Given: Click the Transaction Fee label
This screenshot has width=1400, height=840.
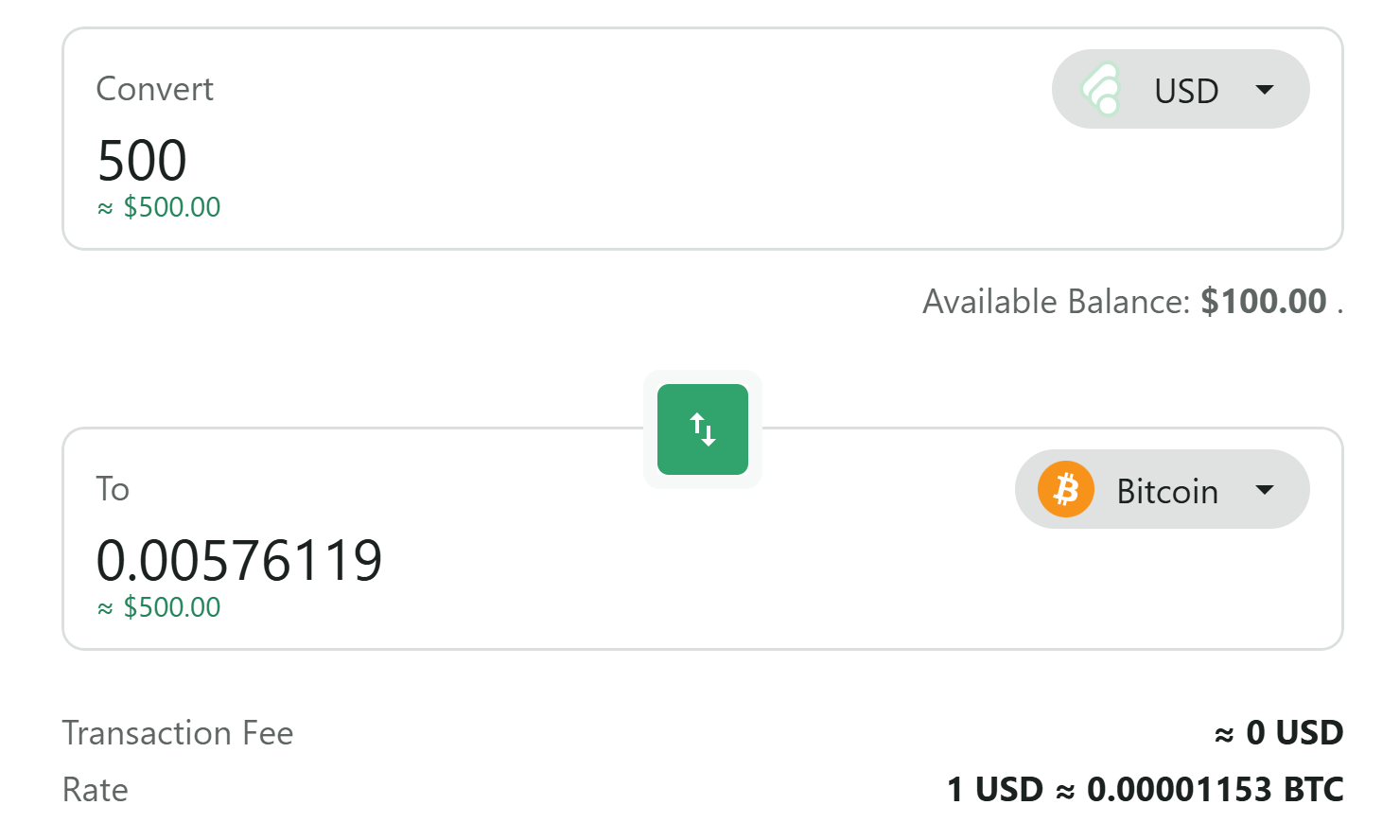Looking at the screenshot, I should pos(178,733).
